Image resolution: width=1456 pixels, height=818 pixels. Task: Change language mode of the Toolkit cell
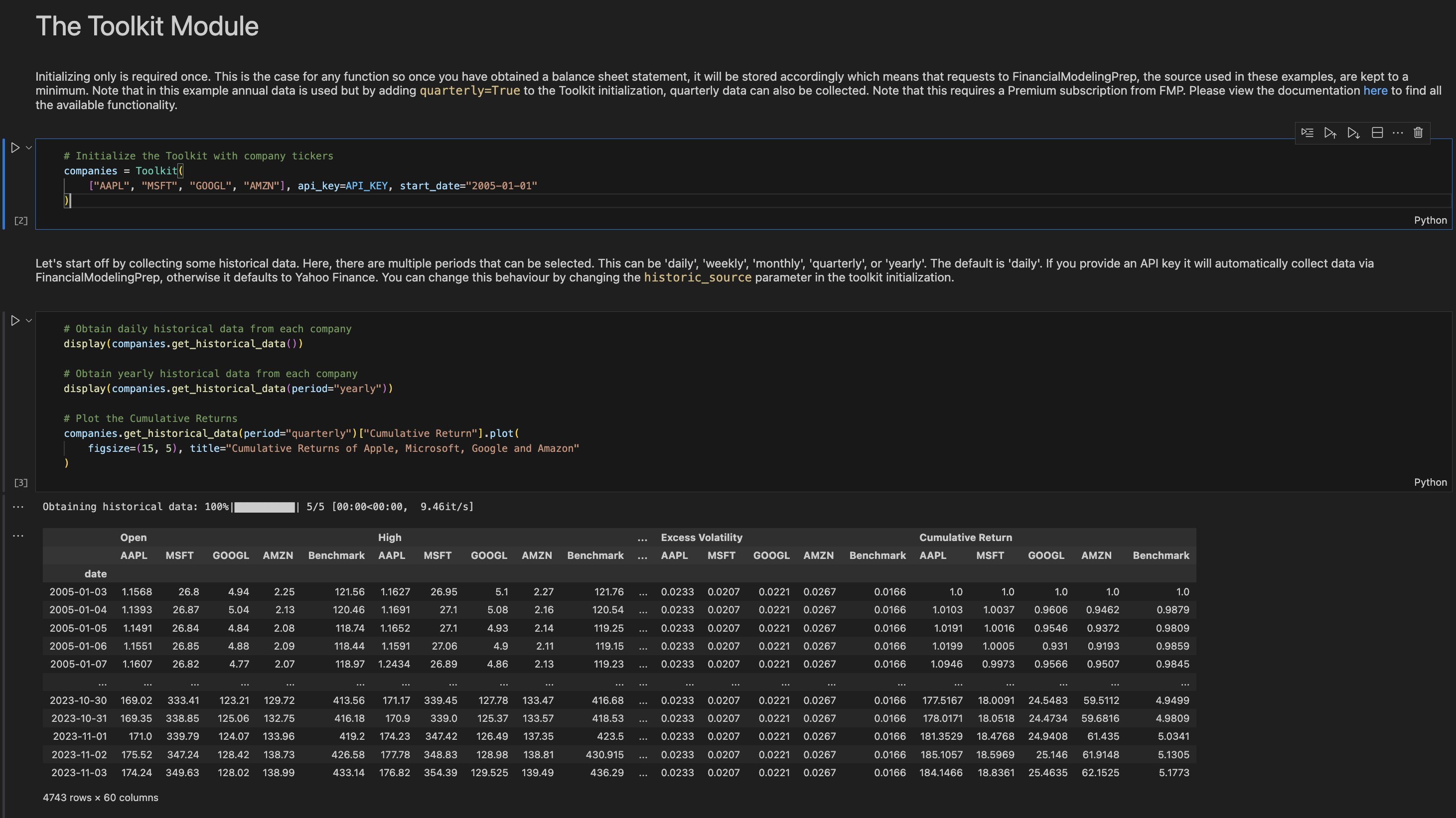click(1430, 220)
